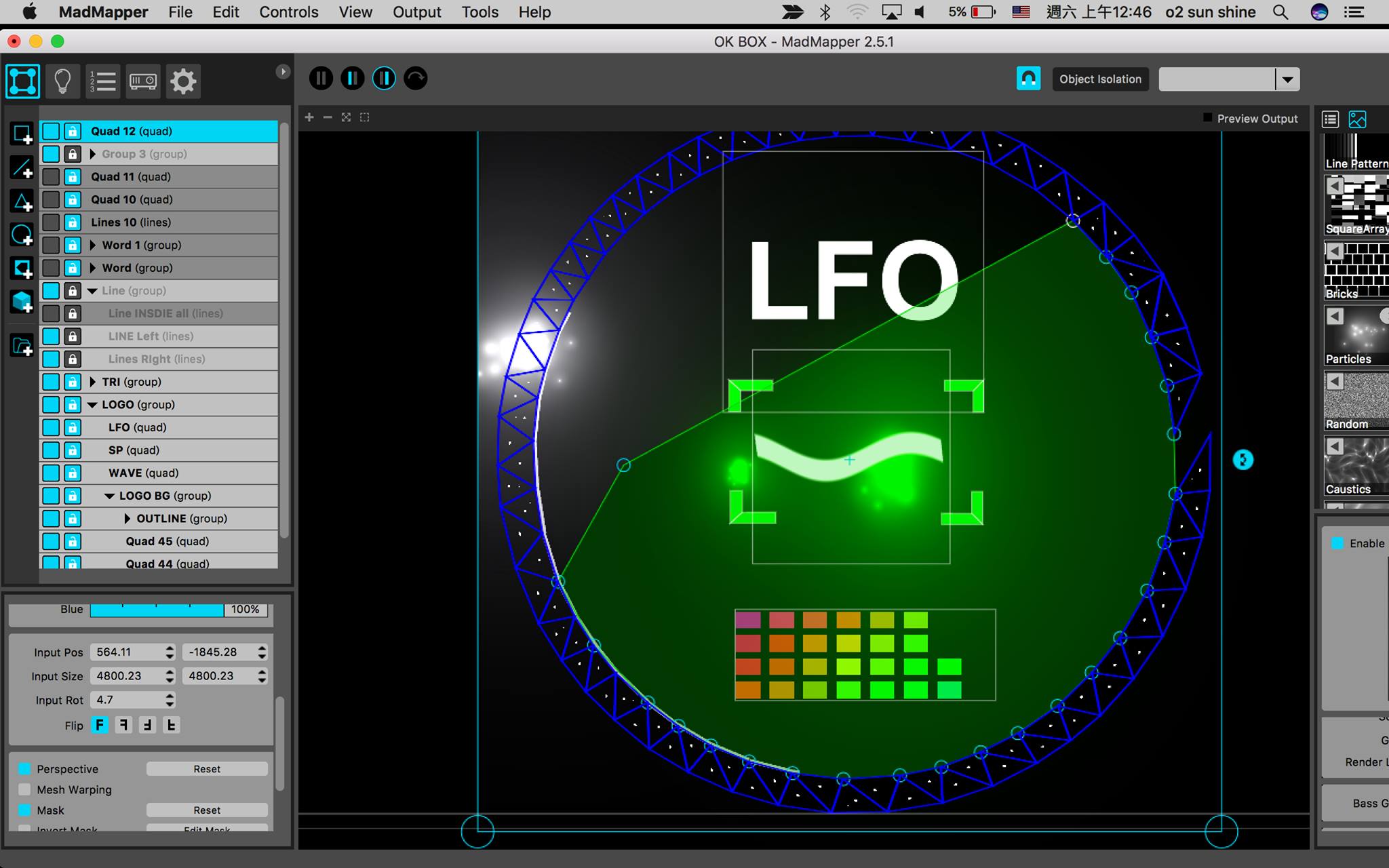Open the Edit menu
The width and height of the screenshot is (1389, 868).
(x=226, y=12)
